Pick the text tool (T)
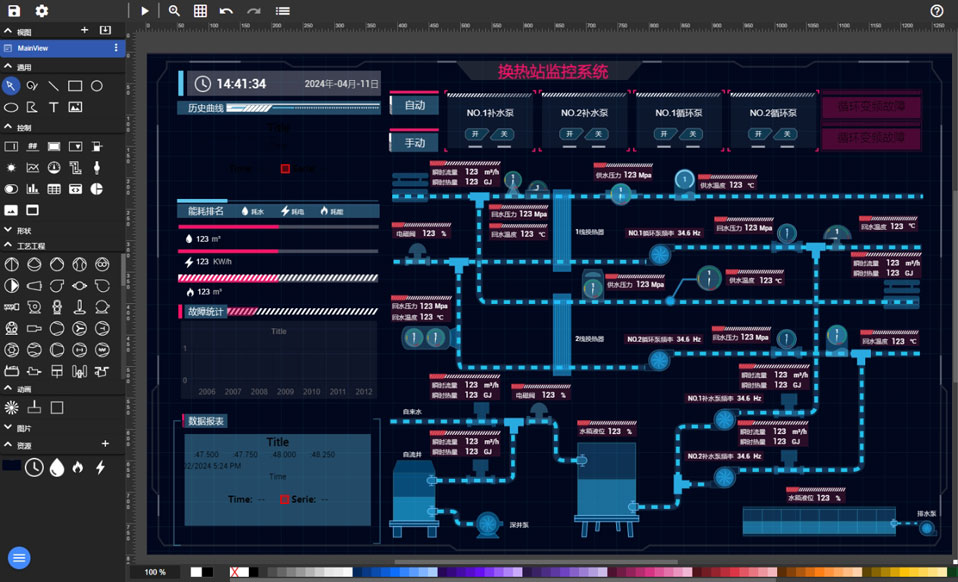This screenshot has width=958, height=582. [x=54, y=107]
